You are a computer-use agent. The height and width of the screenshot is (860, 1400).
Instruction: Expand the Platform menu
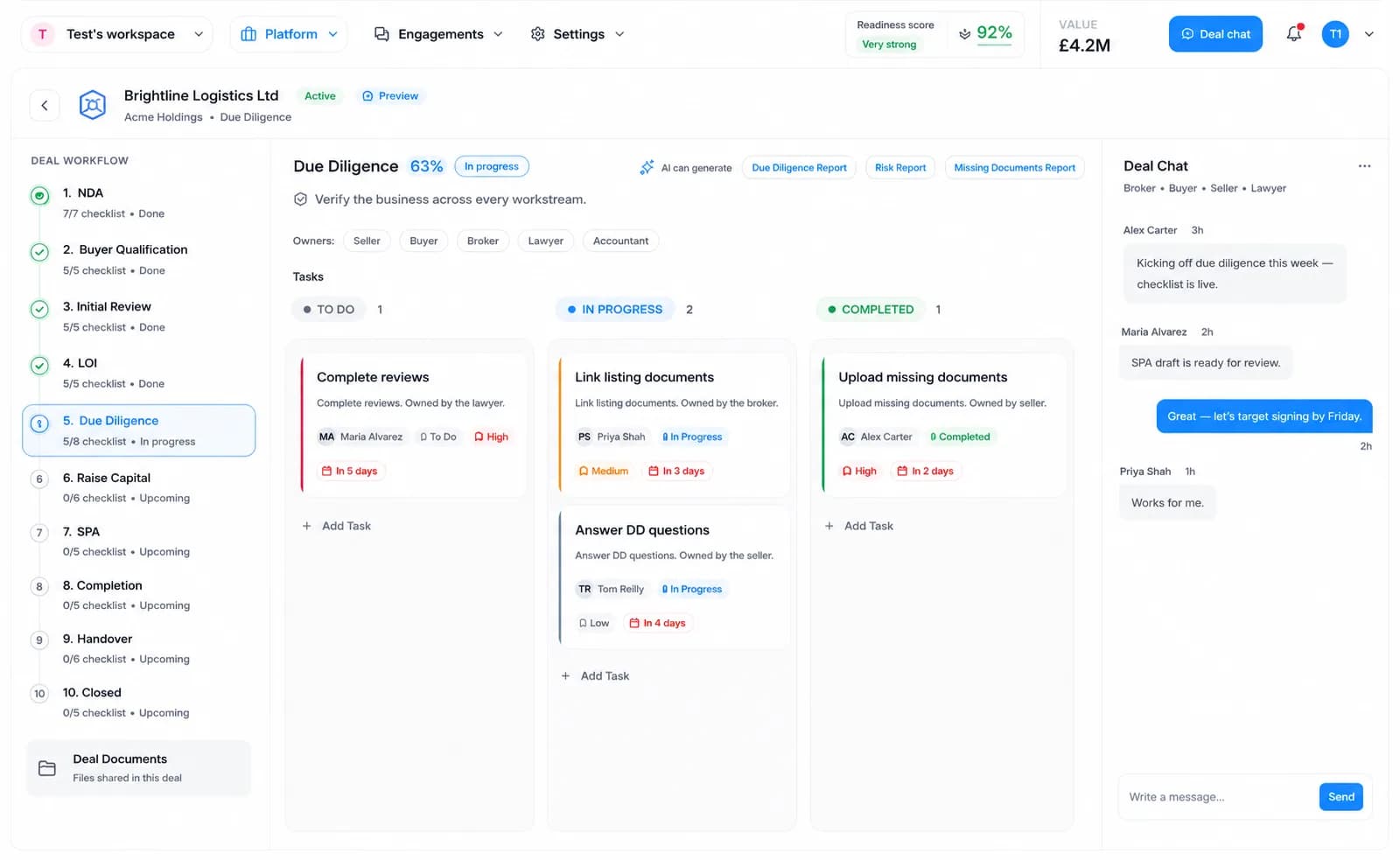[289, 34]
